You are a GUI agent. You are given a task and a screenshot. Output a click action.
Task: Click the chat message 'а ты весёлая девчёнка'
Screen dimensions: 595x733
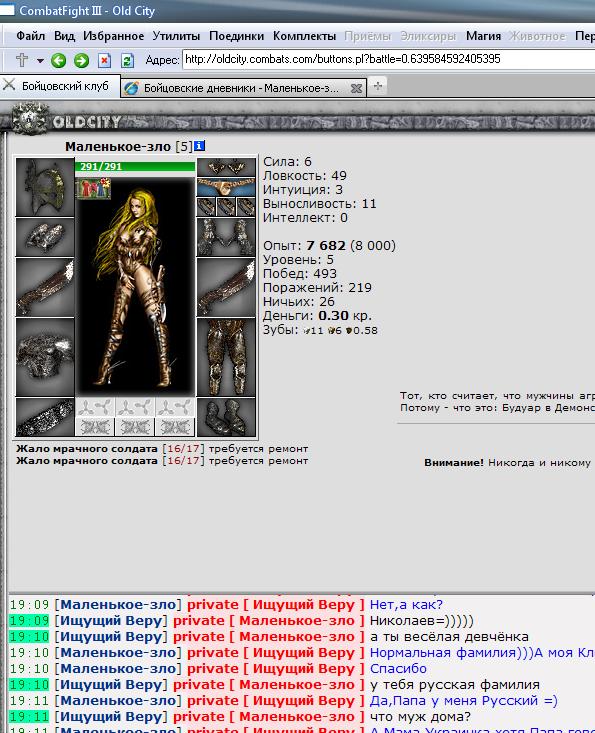[x=449, y=637]
